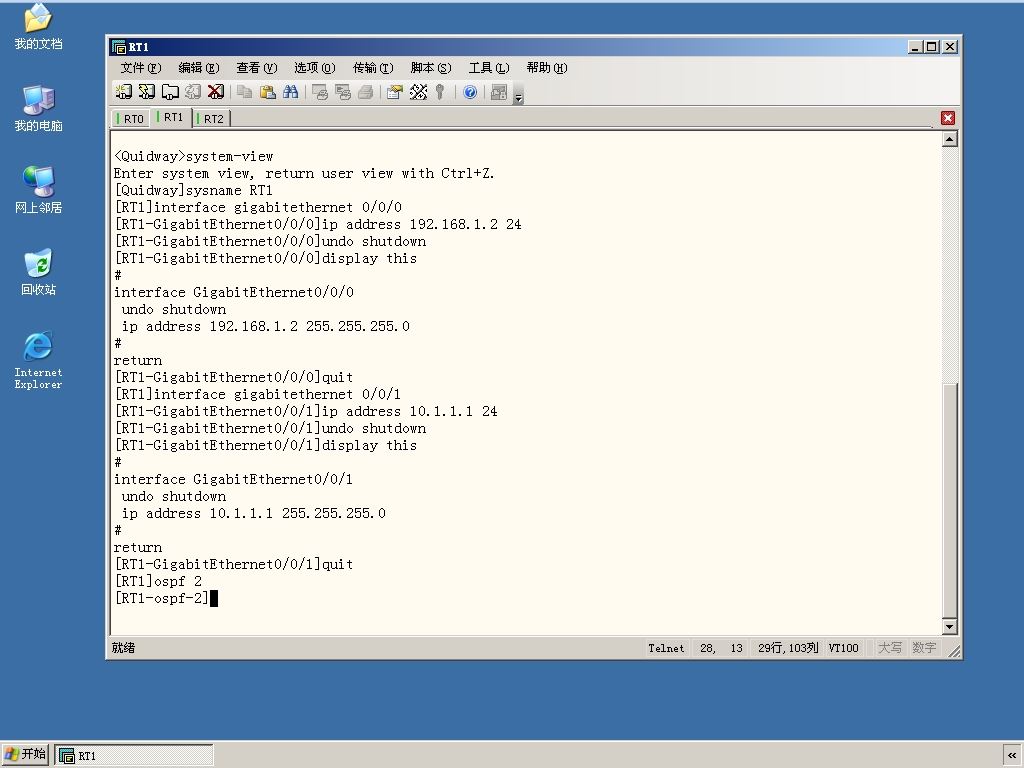Click the Connect in Tab icon
The image size is (1024, 768).
click(170, 92)
